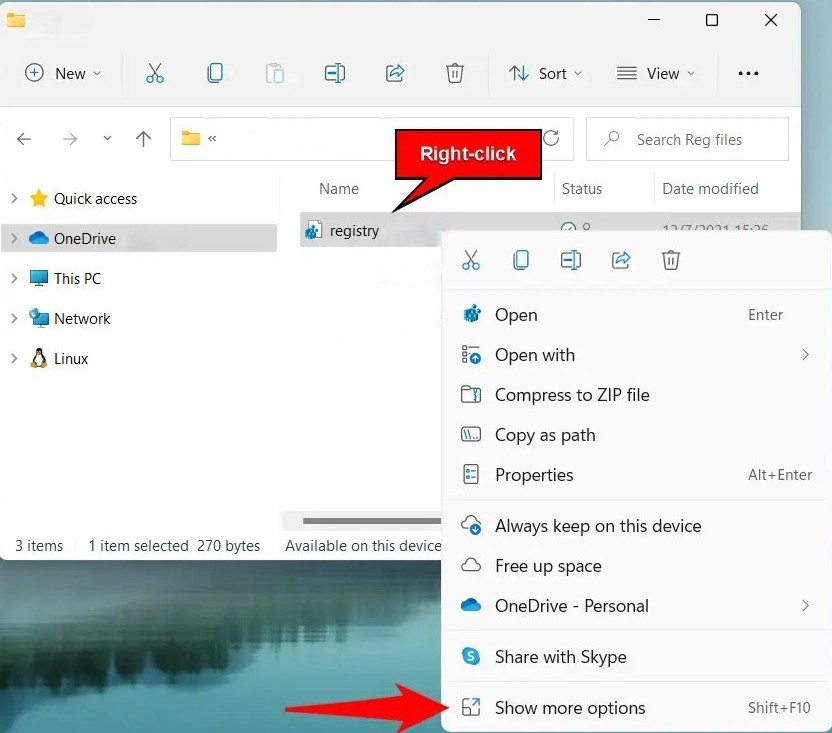Viewport: 832px width, 733px height.
Task: Click the Search Reg files field
Action: coord(687,139)
